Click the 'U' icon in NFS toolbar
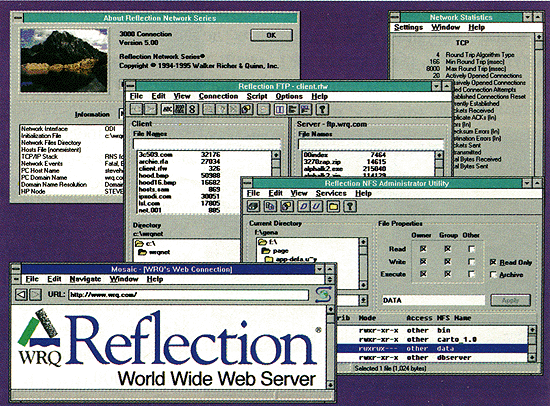This screenshot has width=550, height=406. pos(316,206)
